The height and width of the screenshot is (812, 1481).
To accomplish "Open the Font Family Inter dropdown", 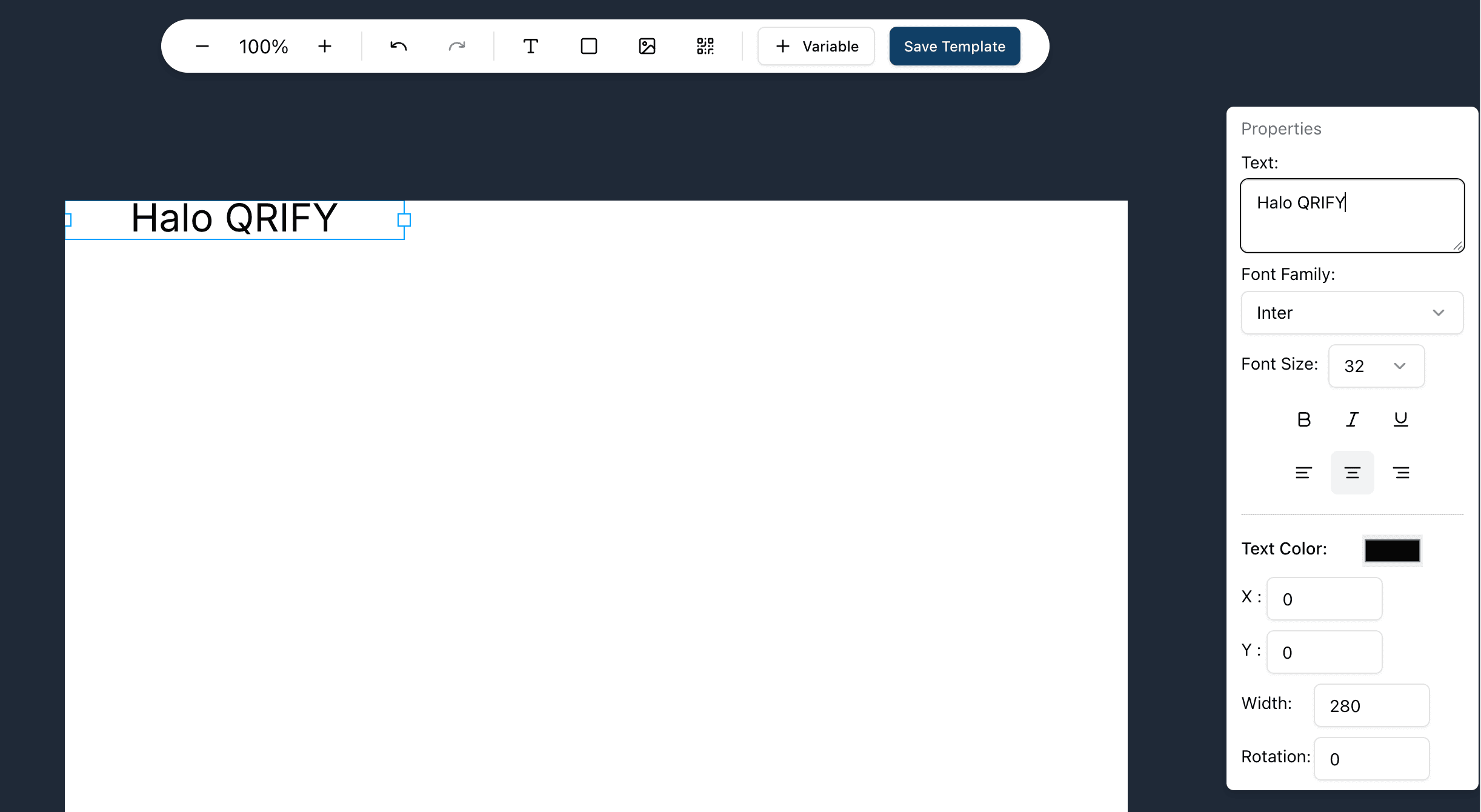I will (1352, 313).
